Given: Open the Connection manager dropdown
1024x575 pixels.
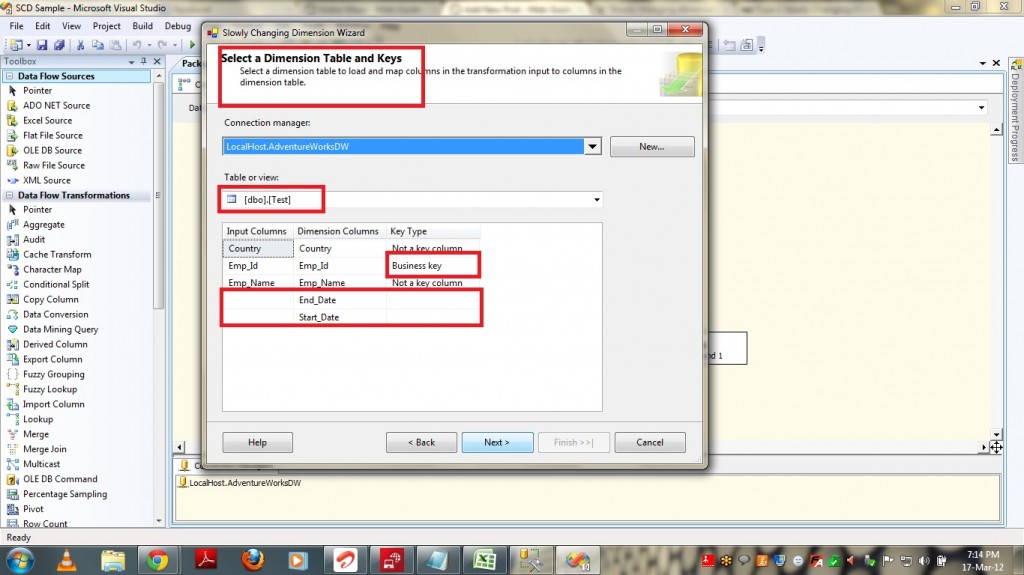Looking at the screenshot, I should [592, 147].
